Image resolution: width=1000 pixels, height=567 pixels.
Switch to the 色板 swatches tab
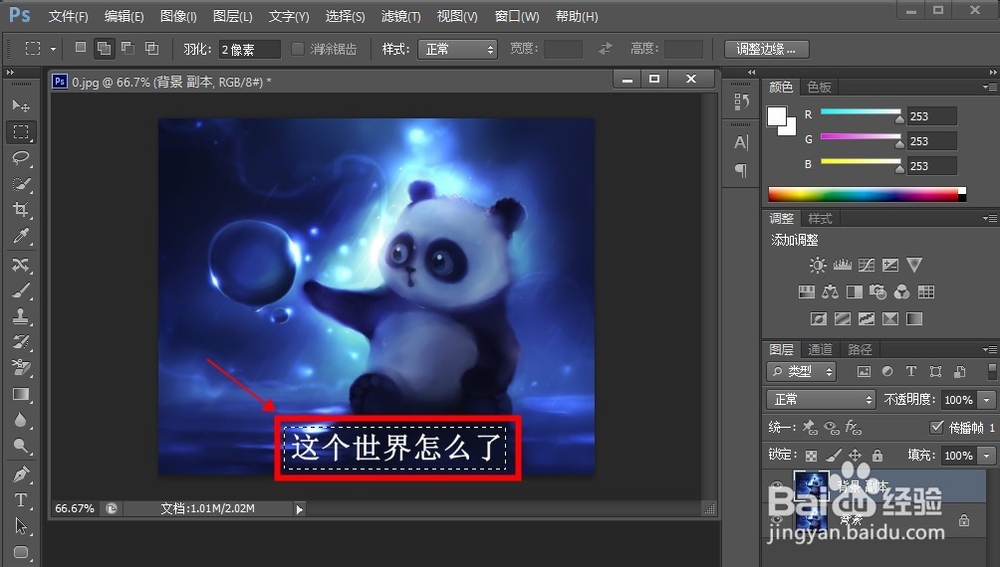(x=819, y=87)
